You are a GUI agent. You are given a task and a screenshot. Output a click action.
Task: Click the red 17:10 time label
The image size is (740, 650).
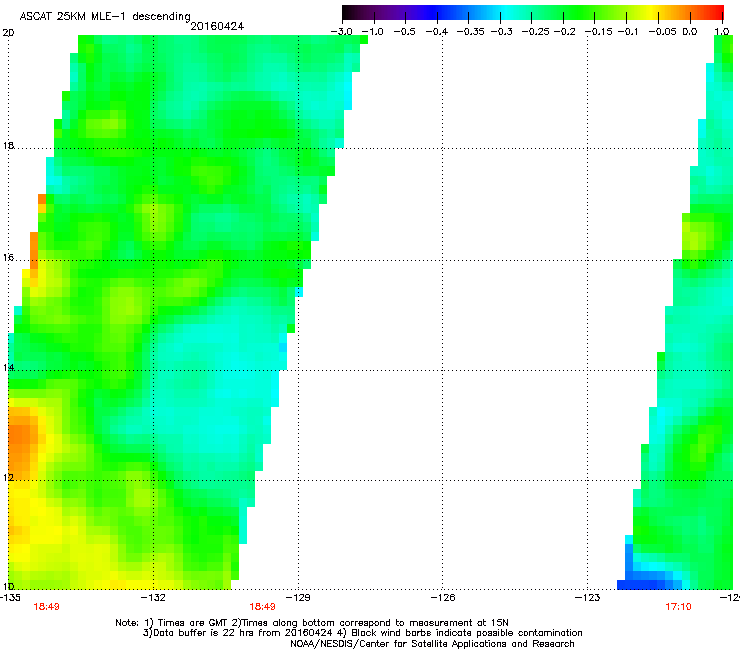678,607
